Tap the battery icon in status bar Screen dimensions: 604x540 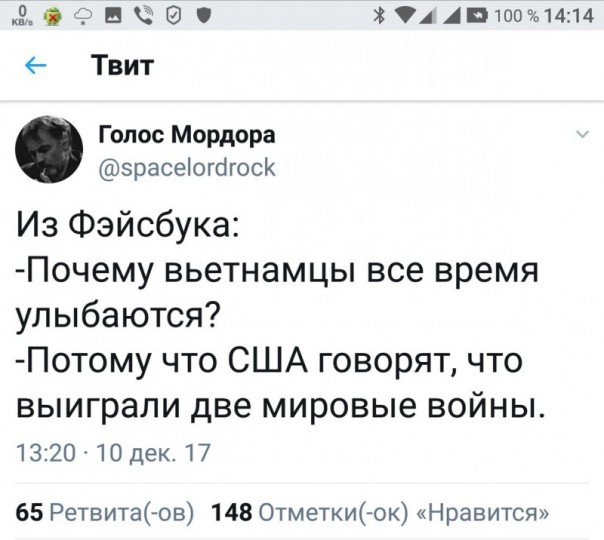click(476, 17)
